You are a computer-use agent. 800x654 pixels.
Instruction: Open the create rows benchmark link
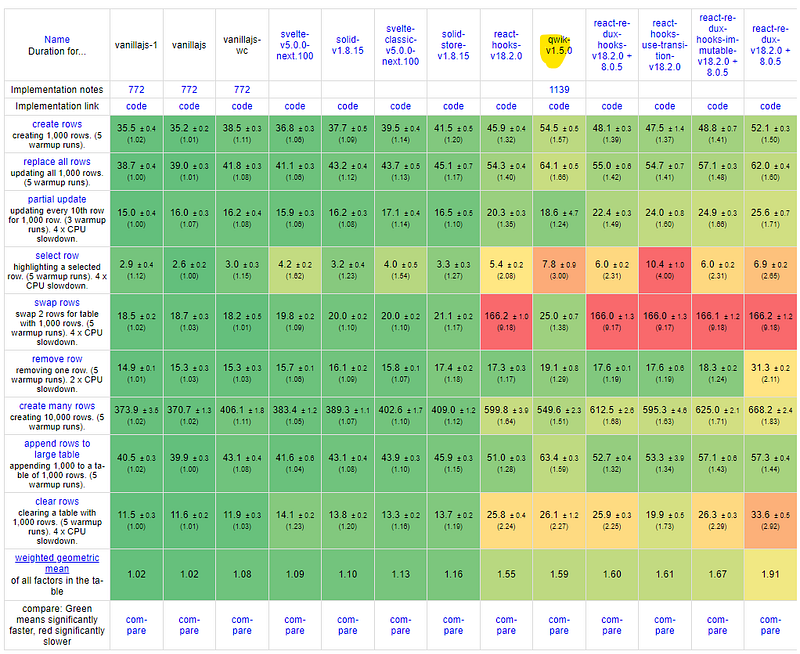point(57,124)
